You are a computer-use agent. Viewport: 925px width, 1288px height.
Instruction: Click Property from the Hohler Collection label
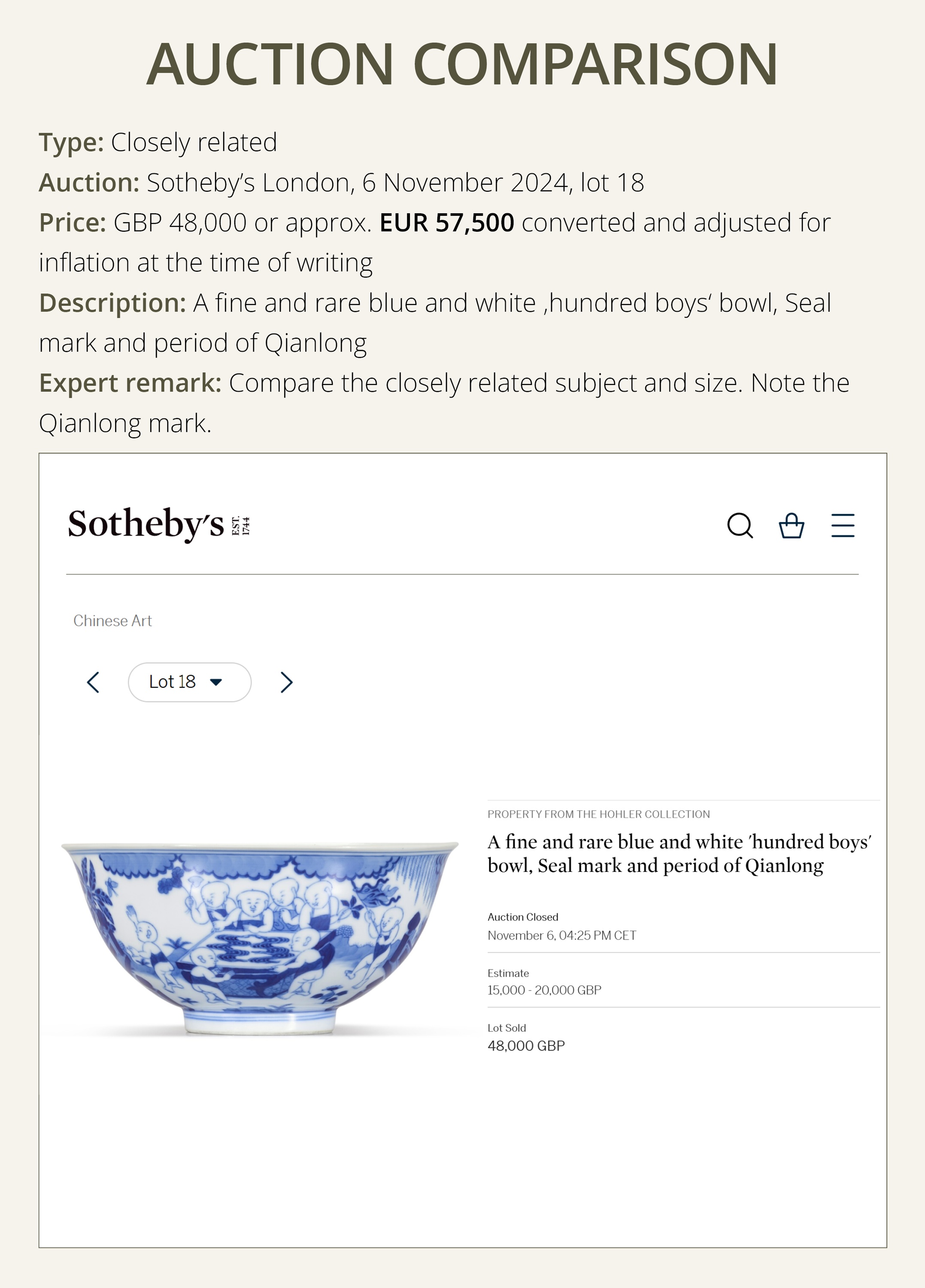[x=598, y=814]
